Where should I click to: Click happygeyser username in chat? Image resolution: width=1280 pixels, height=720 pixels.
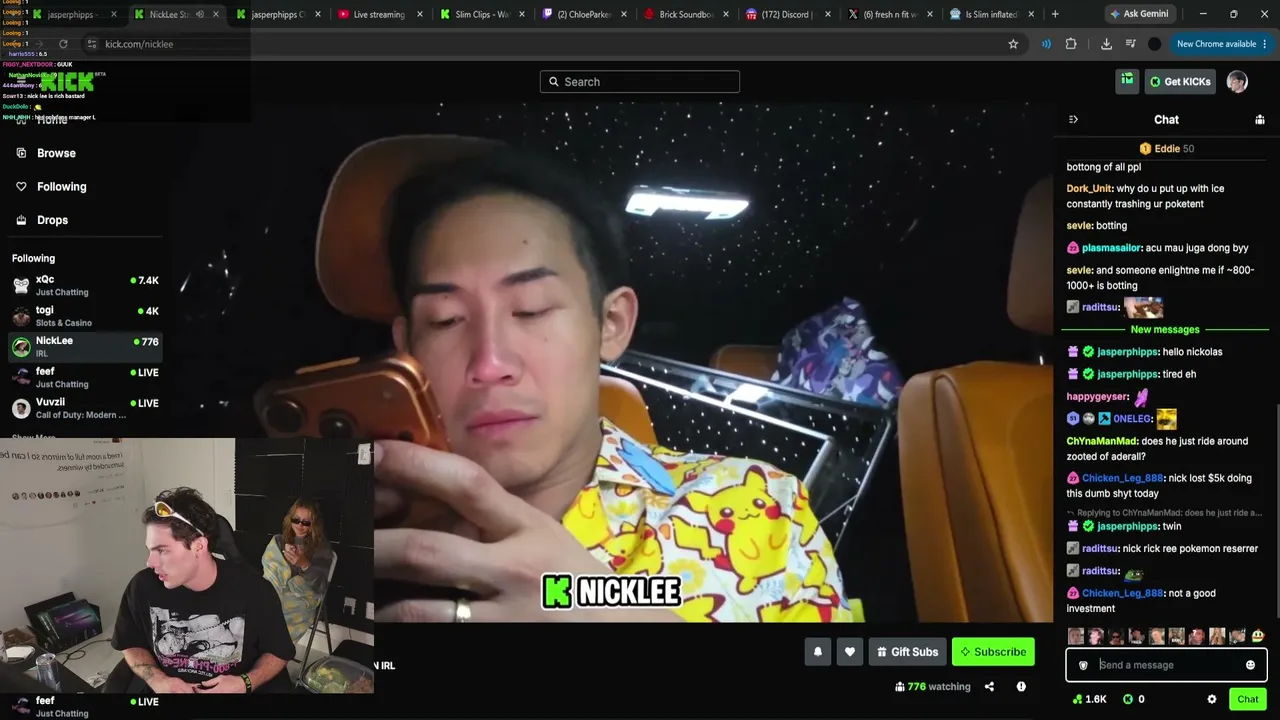click(1097, 397)
